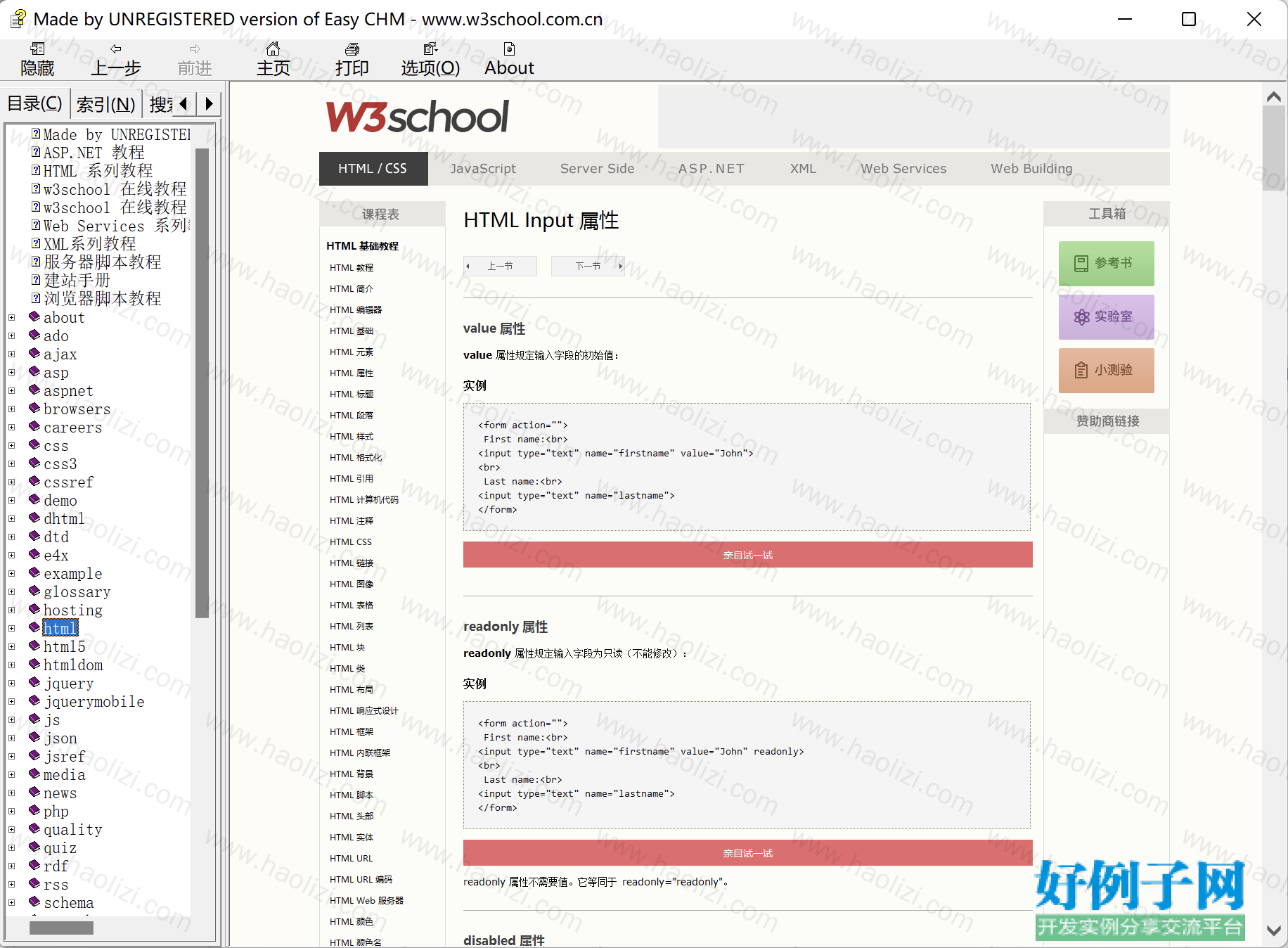Expand the 'ado' tree node
Screen dimensions: 1288x948
(x=12, y=336)
